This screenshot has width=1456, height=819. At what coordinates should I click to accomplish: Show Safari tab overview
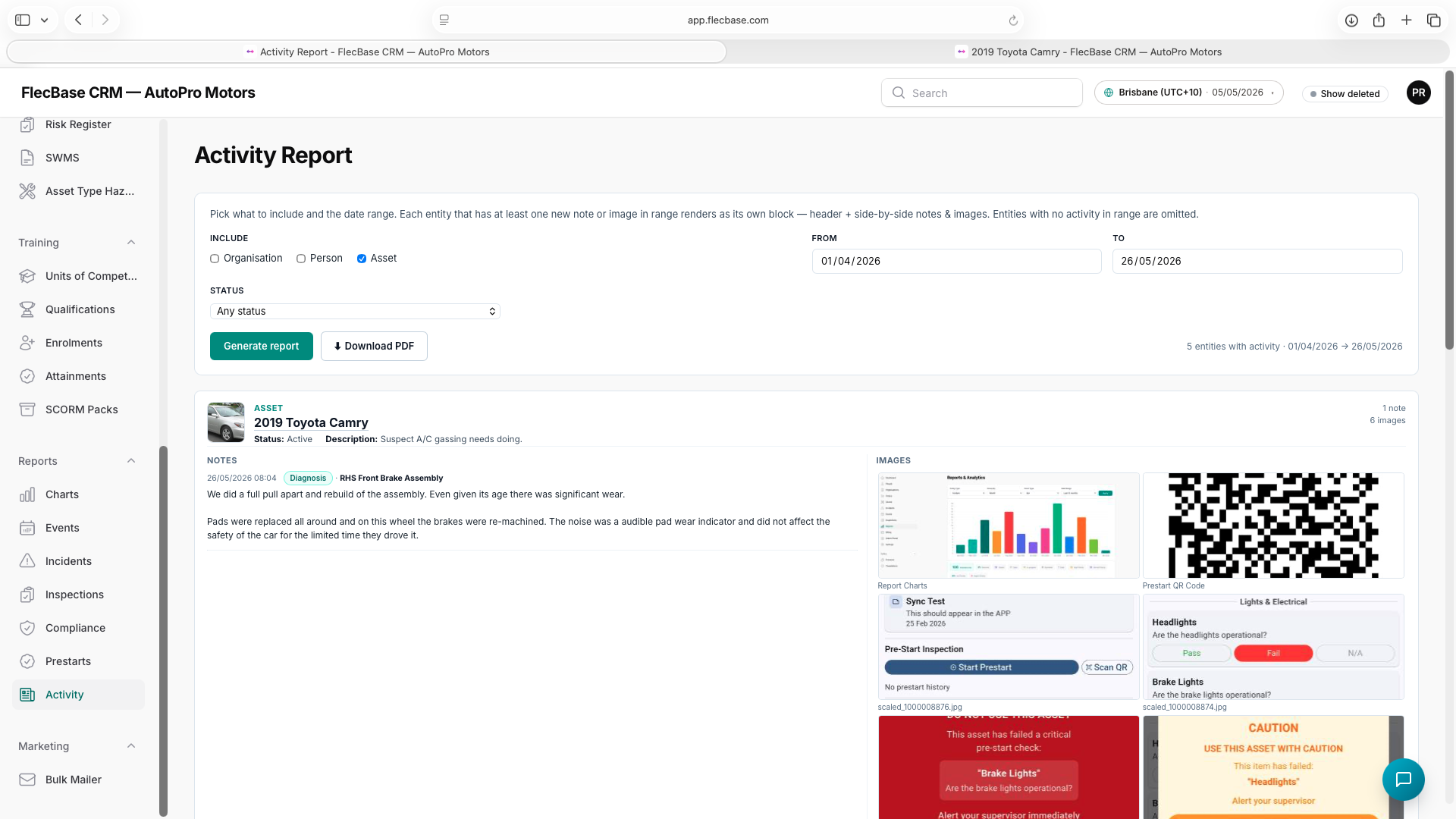tap(1433, 20)
